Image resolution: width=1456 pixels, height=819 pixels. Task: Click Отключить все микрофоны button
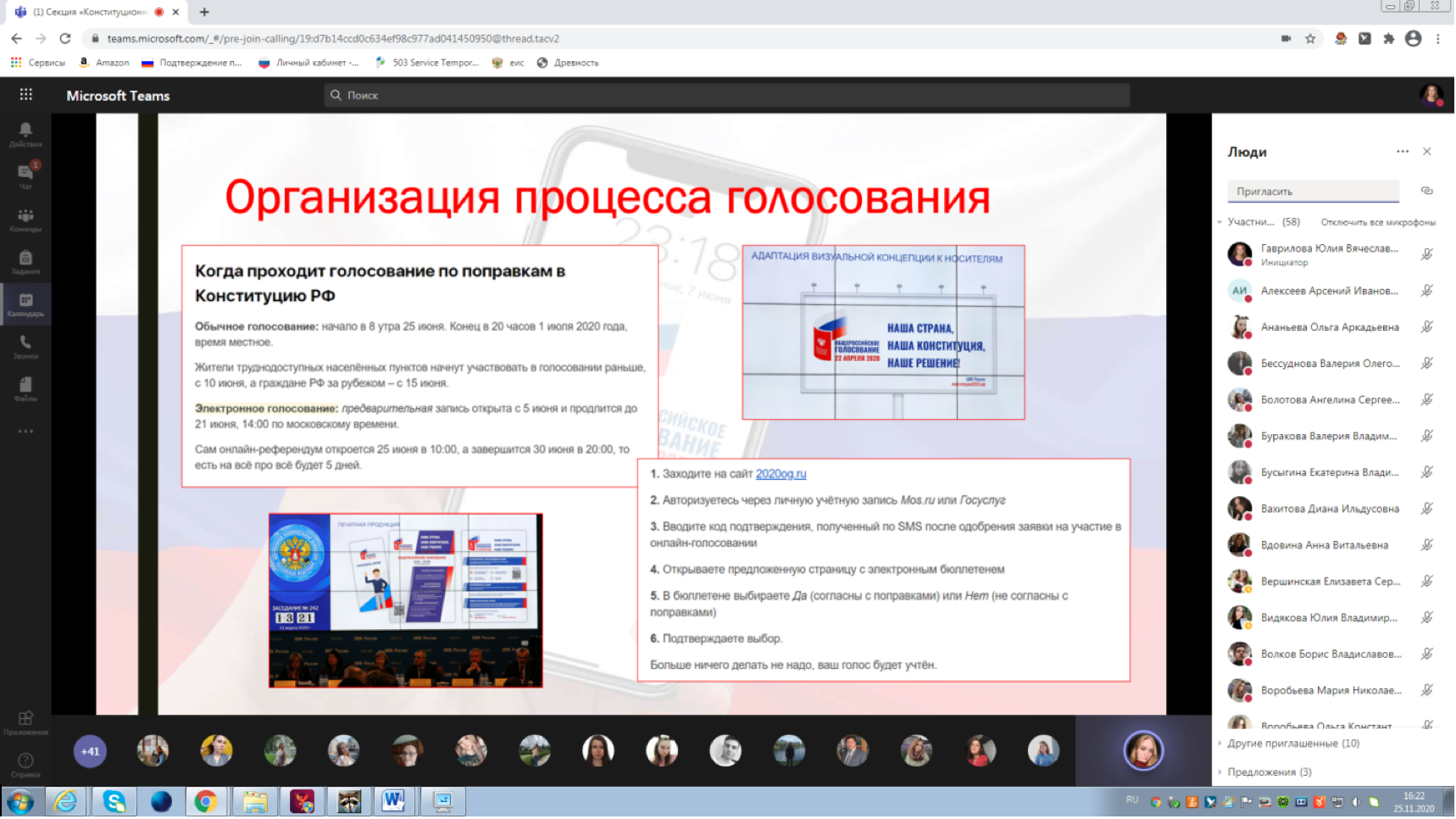(1378, 222)
